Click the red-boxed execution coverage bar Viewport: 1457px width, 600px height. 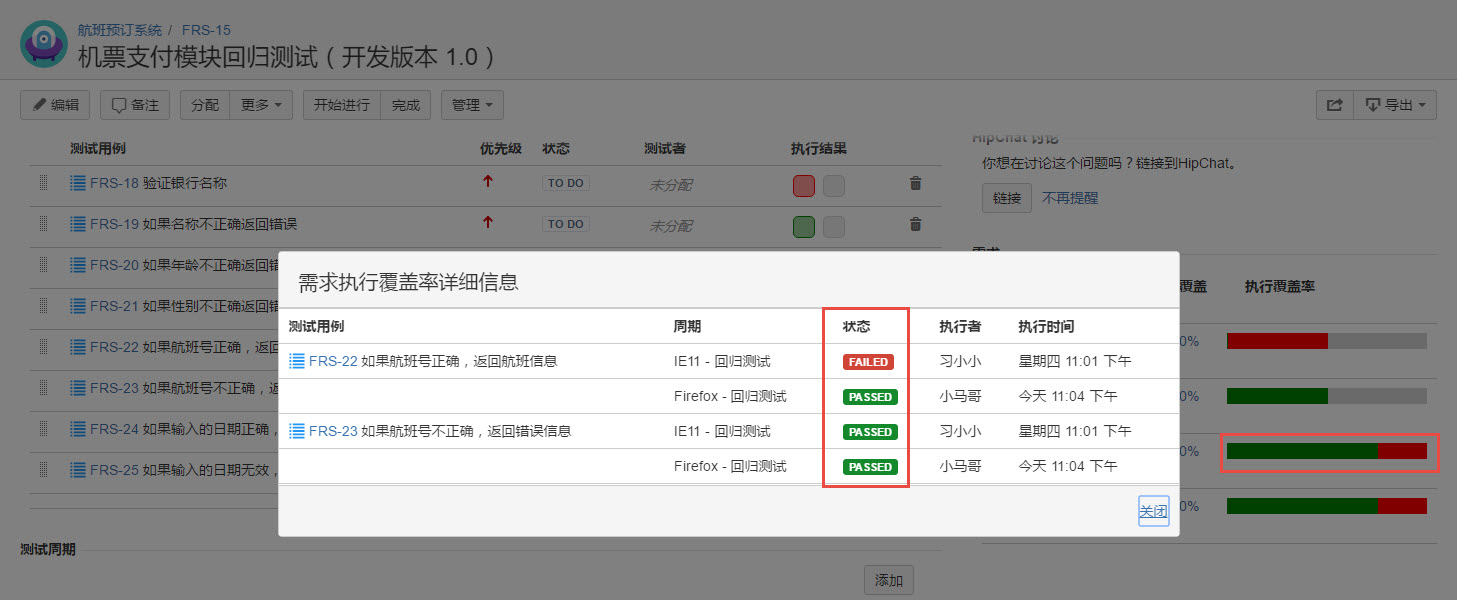1327,451
